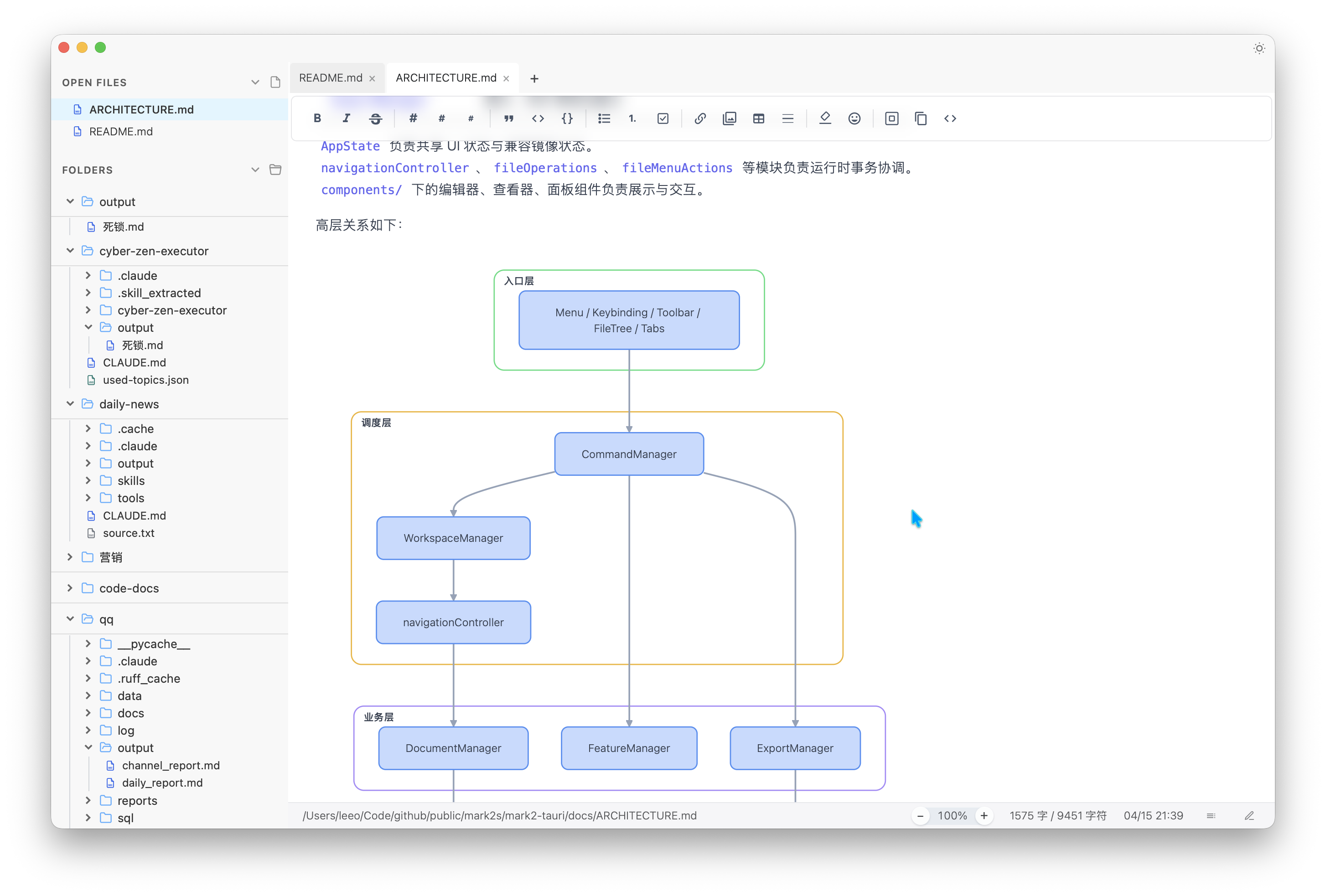Insert a numbered list
1326x896 pixels.
pos(633,118)
